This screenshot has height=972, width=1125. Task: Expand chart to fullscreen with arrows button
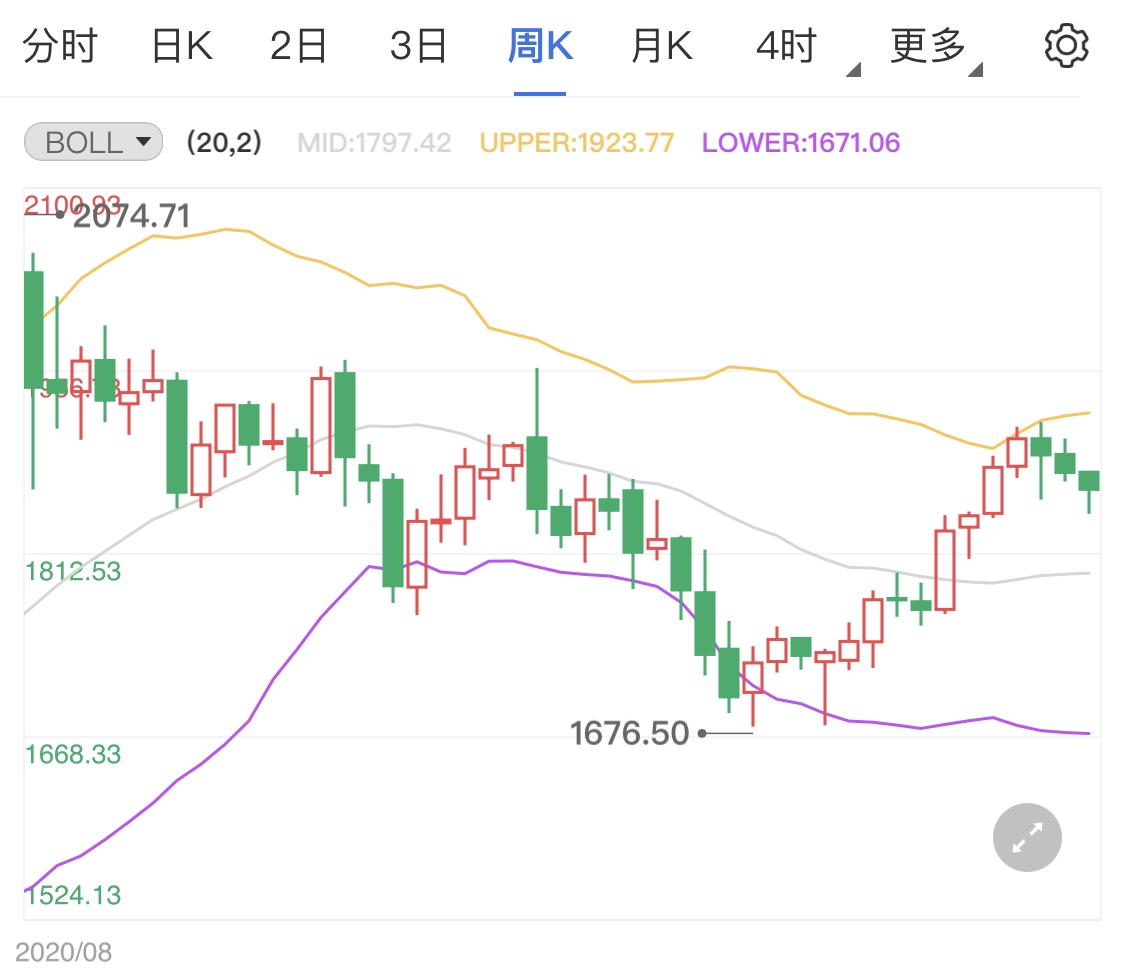tap(1027, 837)
